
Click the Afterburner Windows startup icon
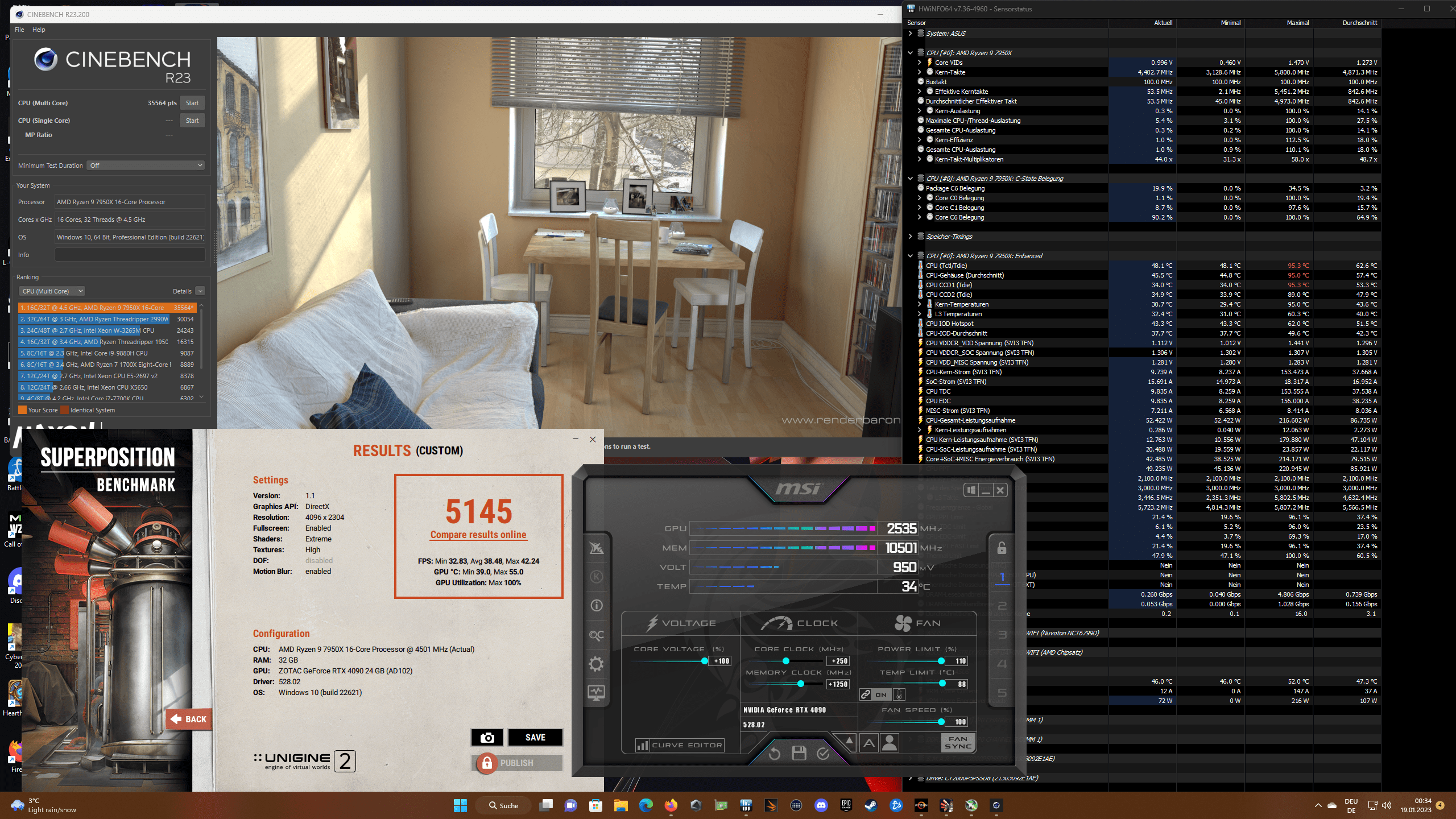click(971, 490)
